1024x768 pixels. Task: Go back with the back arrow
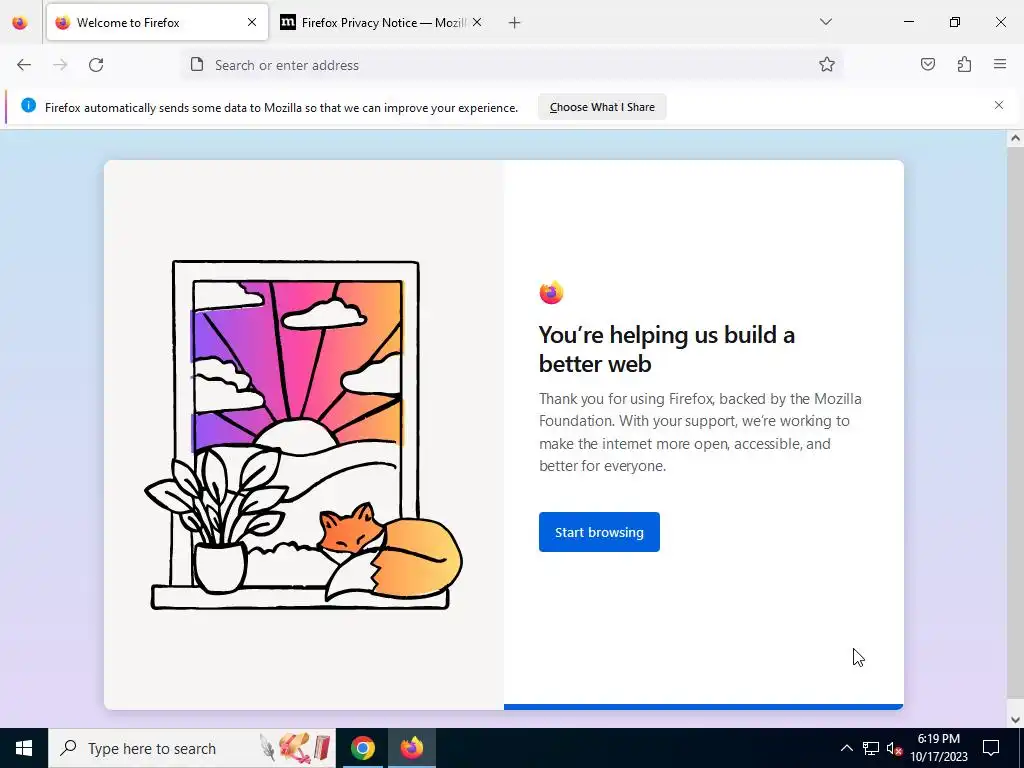[x=24, y=65]
